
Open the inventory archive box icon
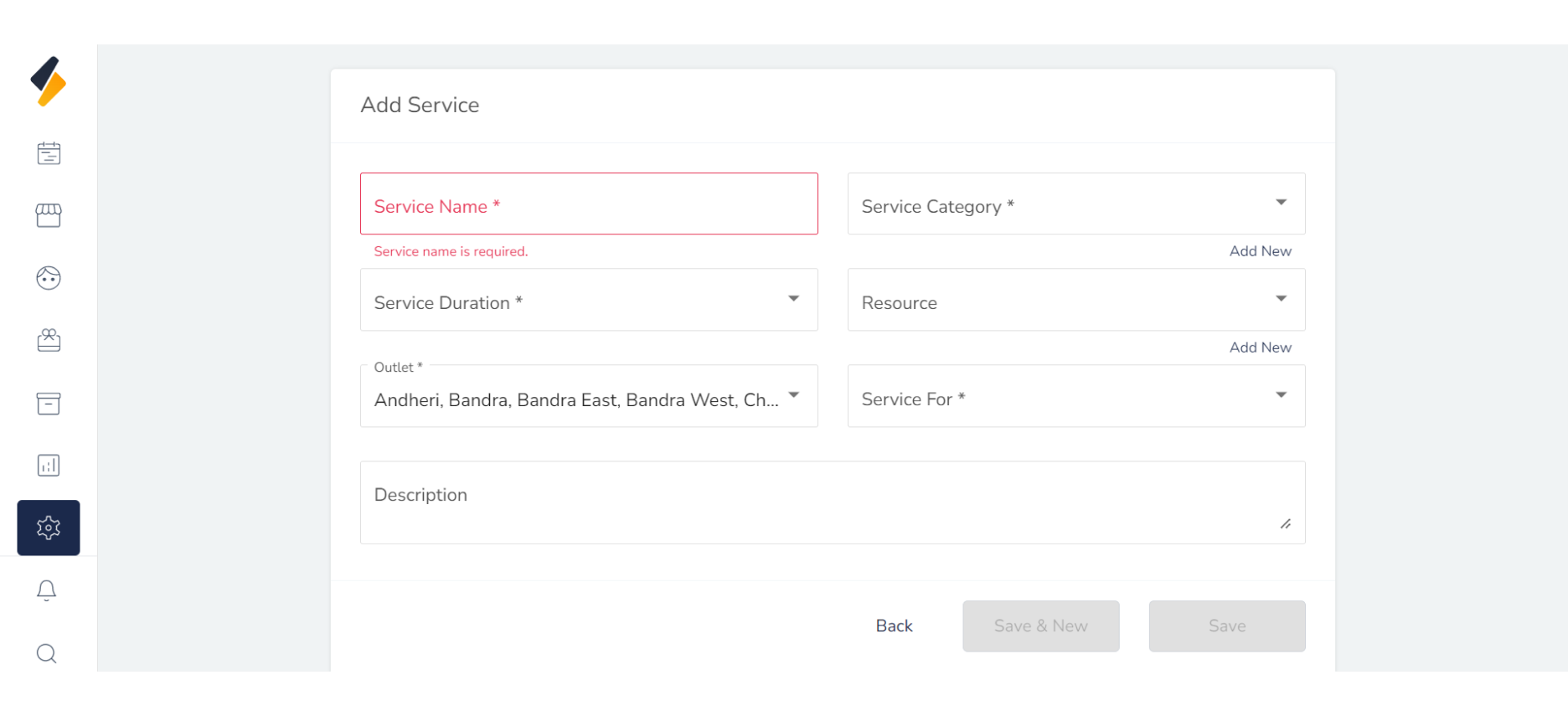coord(49,403)
